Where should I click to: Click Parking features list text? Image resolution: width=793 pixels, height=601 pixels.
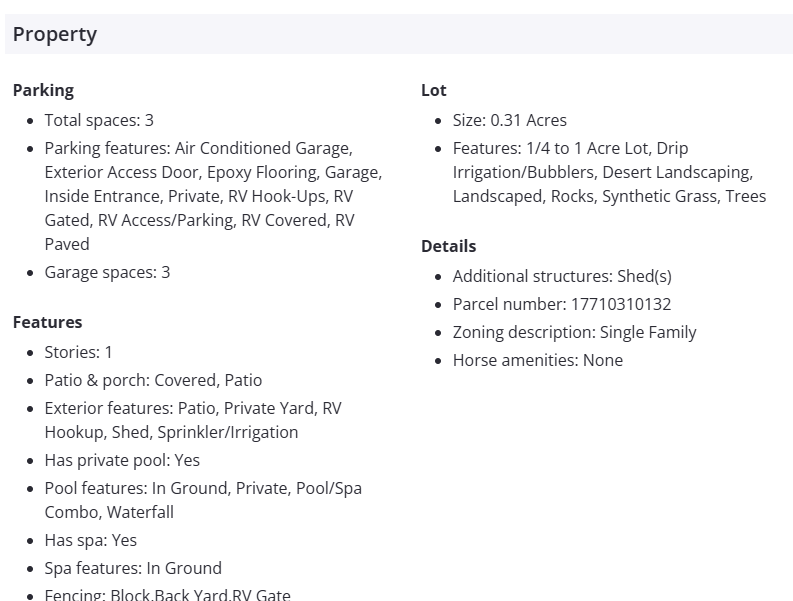point(200,196)
